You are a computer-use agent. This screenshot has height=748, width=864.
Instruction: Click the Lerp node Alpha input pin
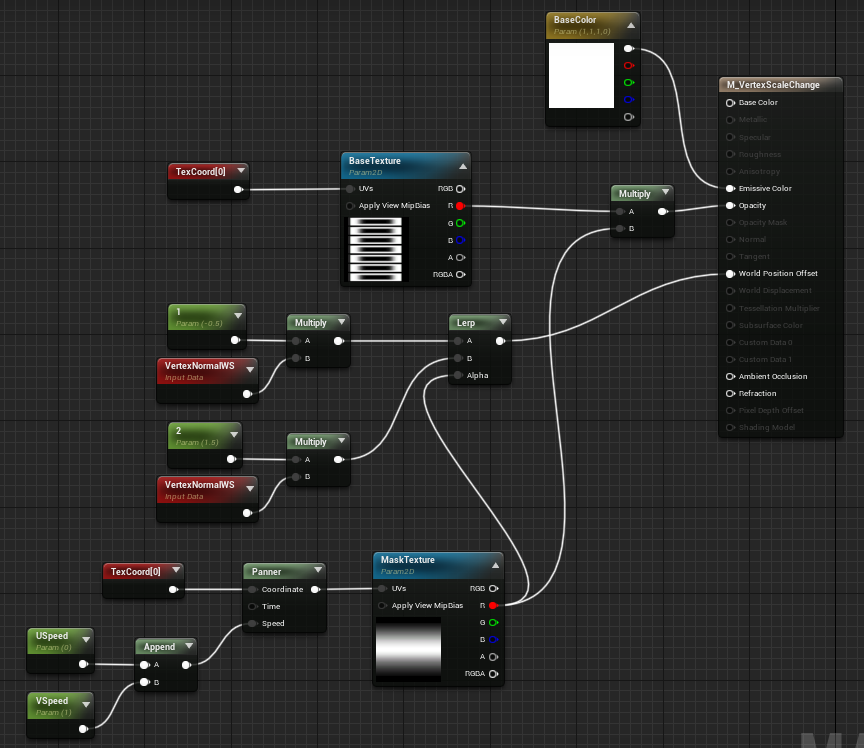(x=457, y=375)
